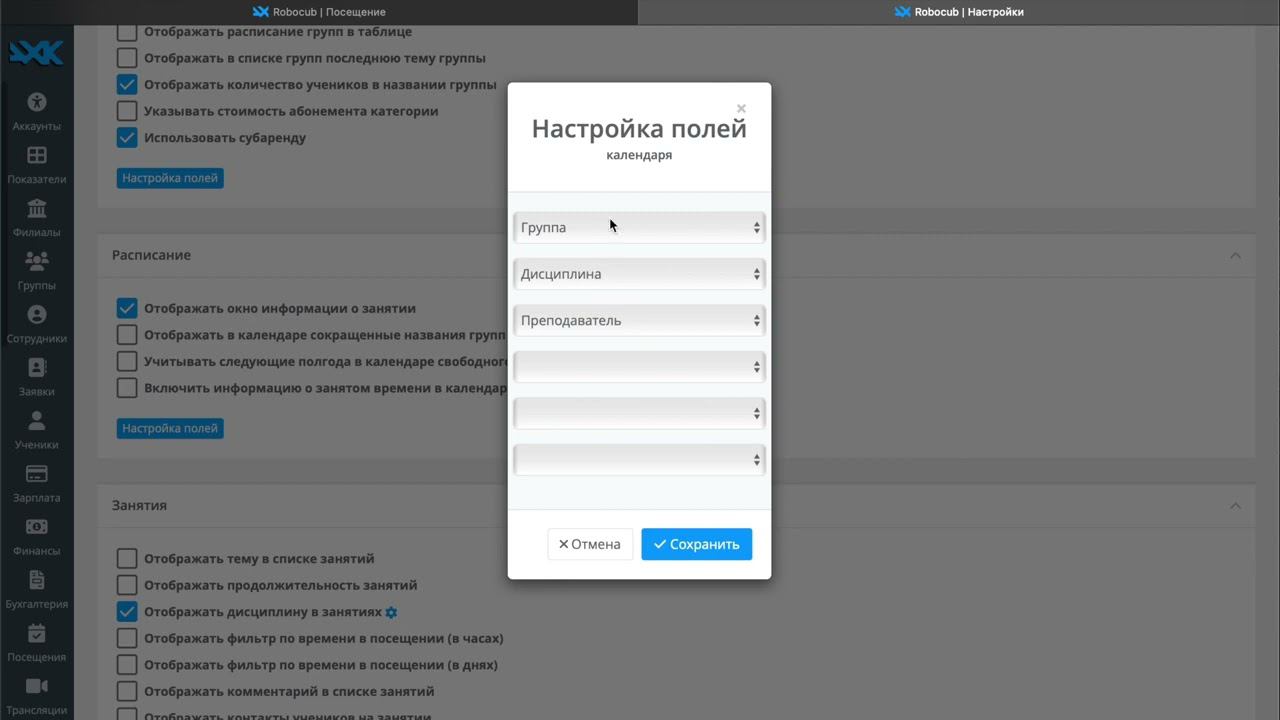The image size is (1280, 720).
Task: Open the Преподаватель field dropdown
Action: [x=639, y=320]
